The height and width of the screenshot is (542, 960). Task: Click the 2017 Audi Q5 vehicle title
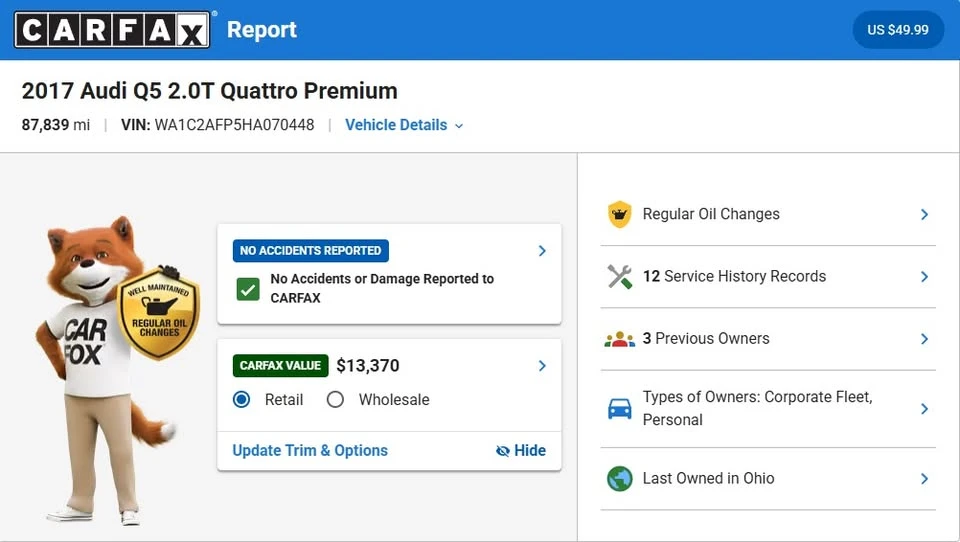pyautogui.click(x=209, y=91)
